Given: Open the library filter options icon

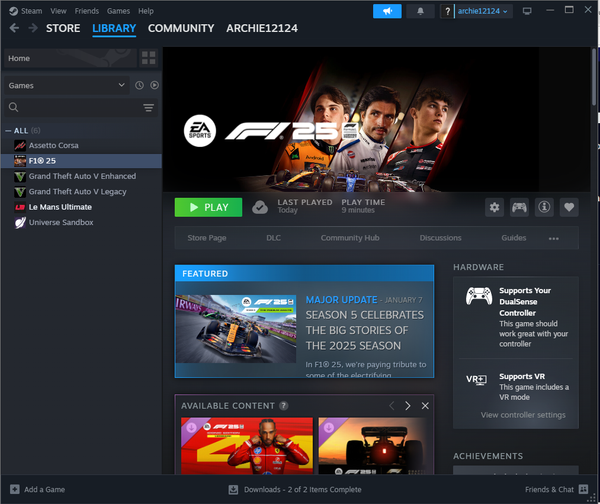Looking at the screenshot, I should (149, 107).
